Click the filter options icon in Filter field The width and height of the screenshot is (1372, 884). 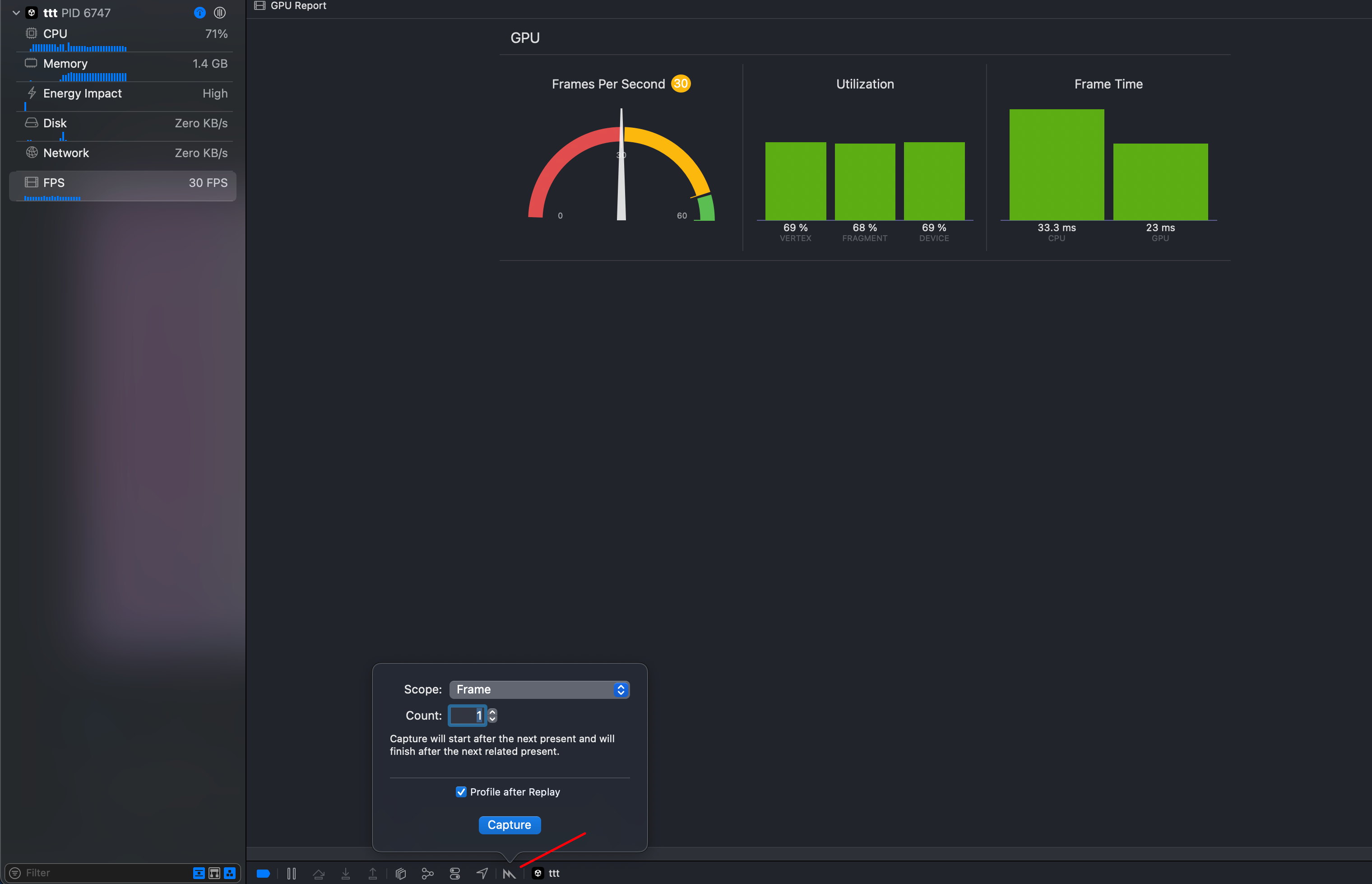(x=15, y=873)
